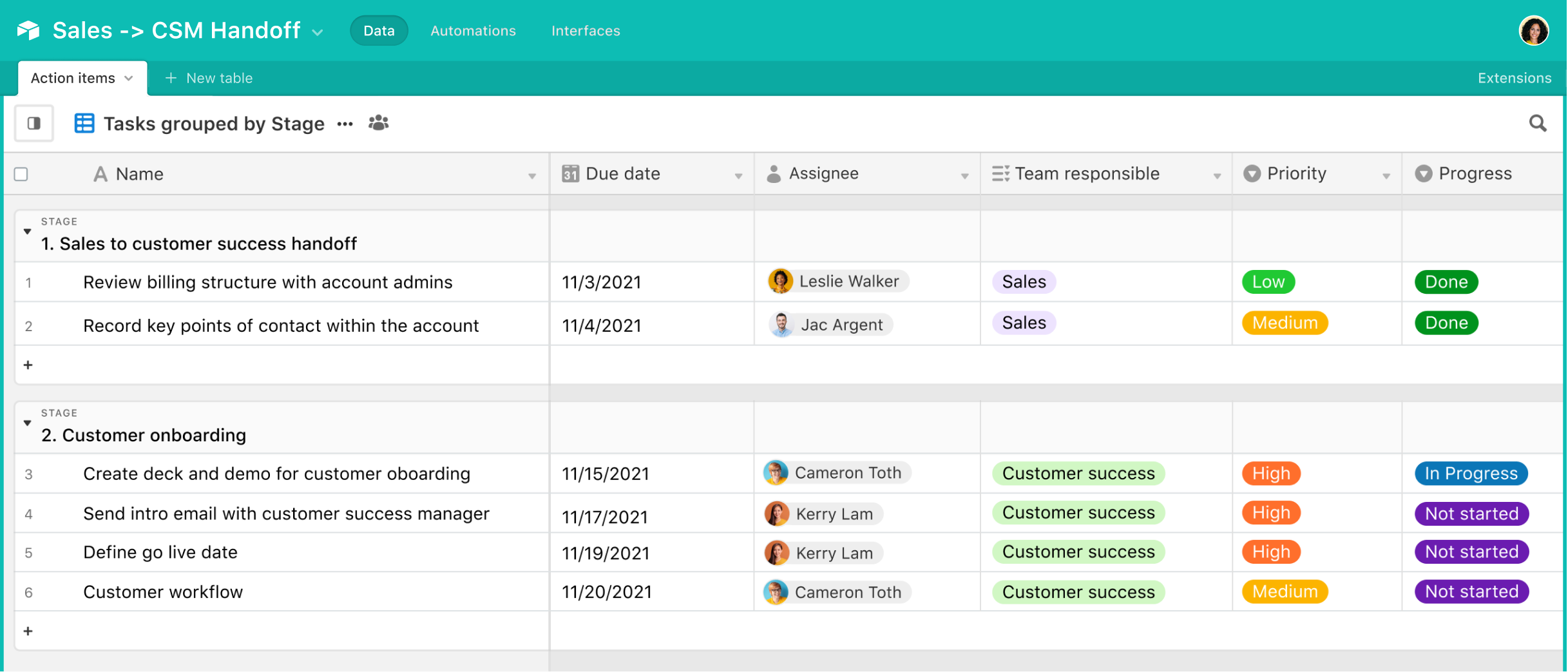Open the three-dot view options menu
The height and width of the screenshot is (672, 1568).
tap(345, 124)
